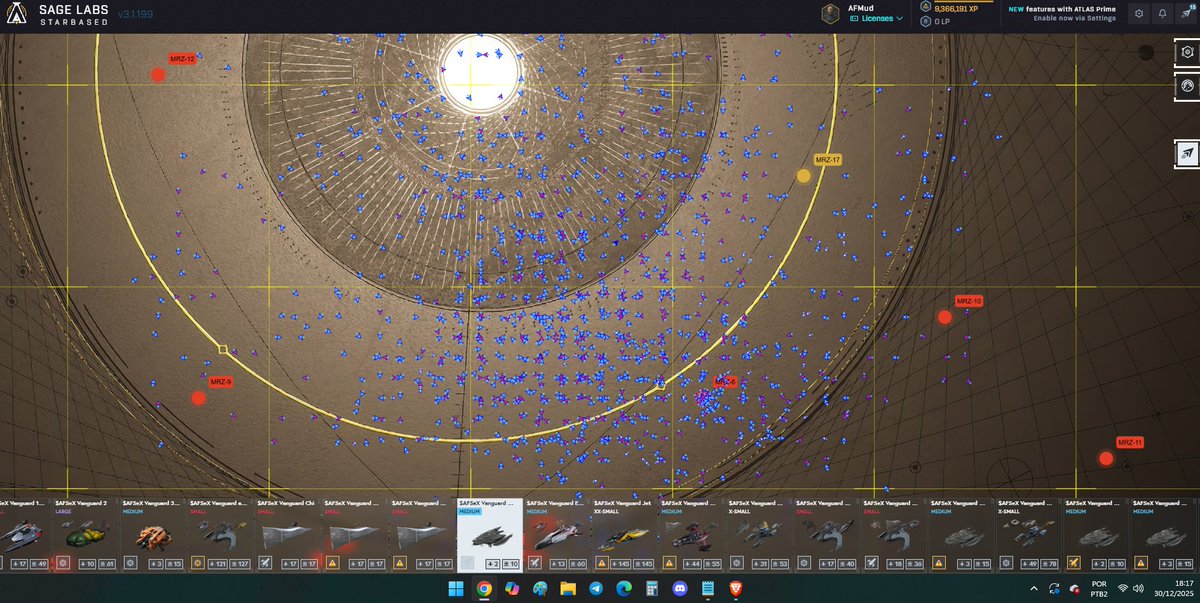Open fleets icon with 15 badge
The height and width of the screenshot is (603, 1200).
1186,14
